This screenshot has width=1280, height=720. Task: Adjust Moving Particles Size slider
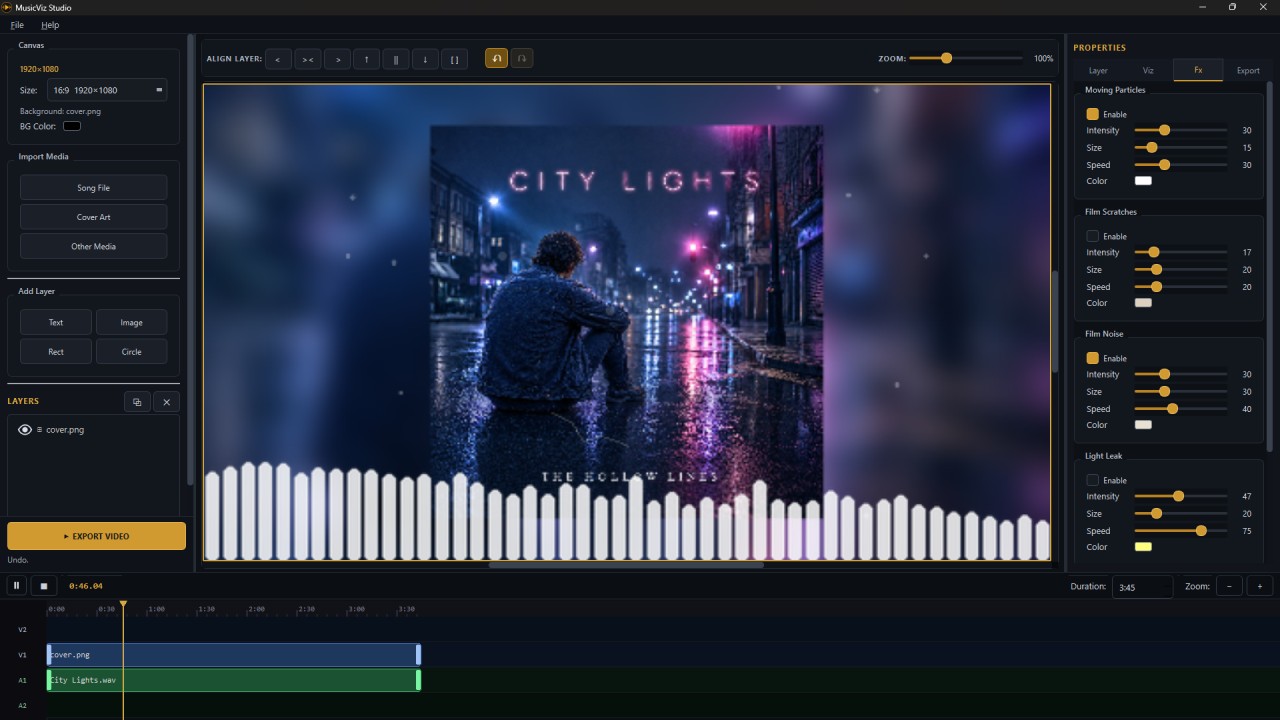pos(1181,148)
